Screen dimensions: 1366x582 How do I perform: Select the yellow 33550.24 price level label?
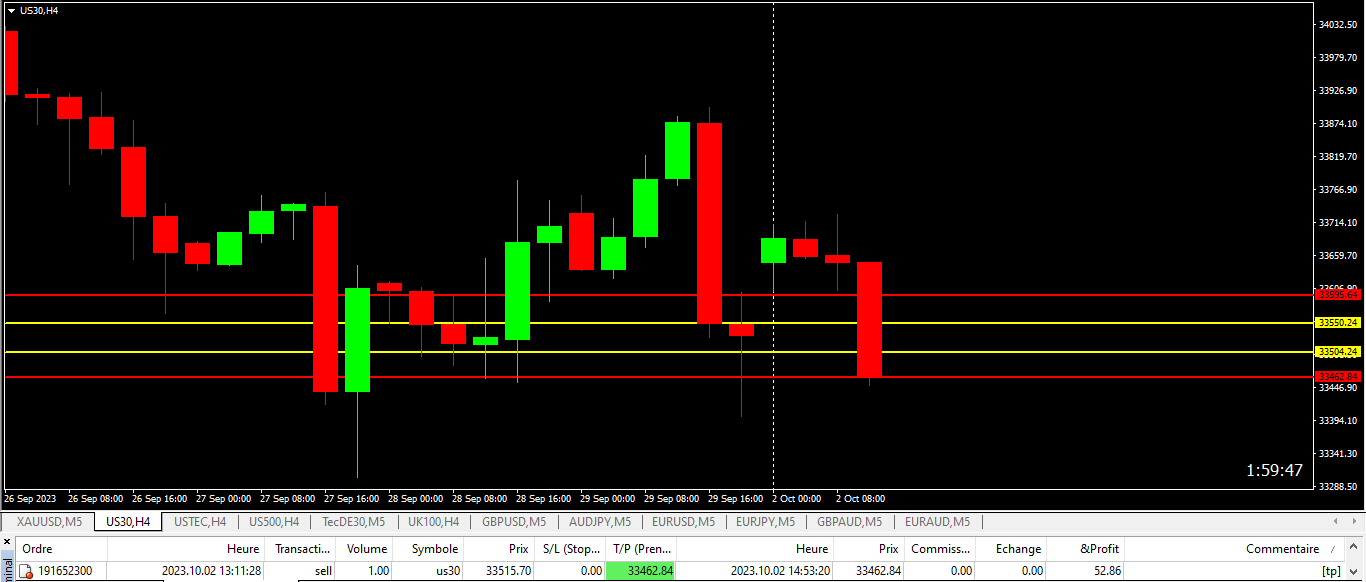click(x=1338, y=323)
